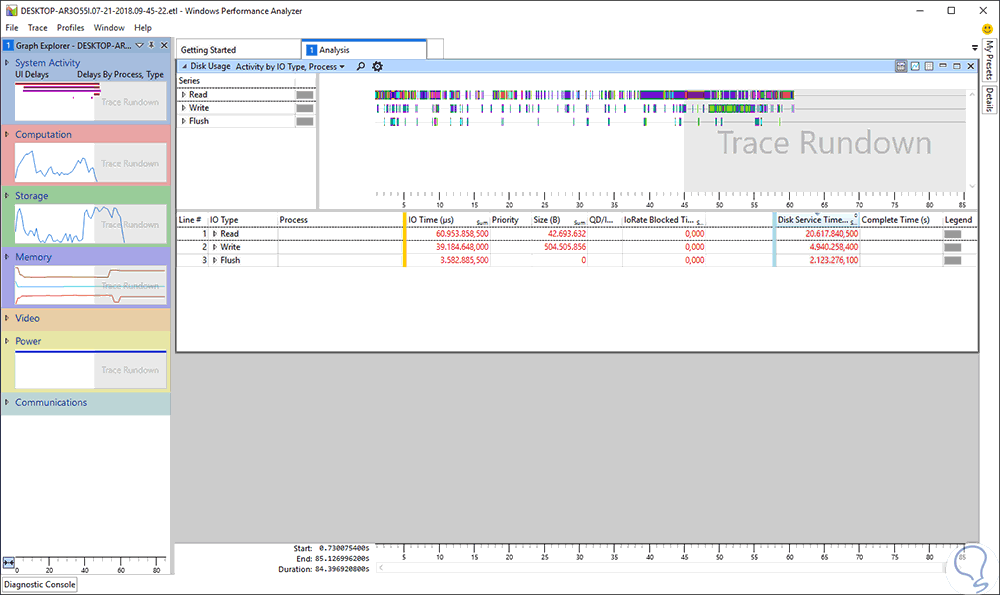Expand the Computation category
This screenshot has height=595, width=1000.
click(7, 134)
